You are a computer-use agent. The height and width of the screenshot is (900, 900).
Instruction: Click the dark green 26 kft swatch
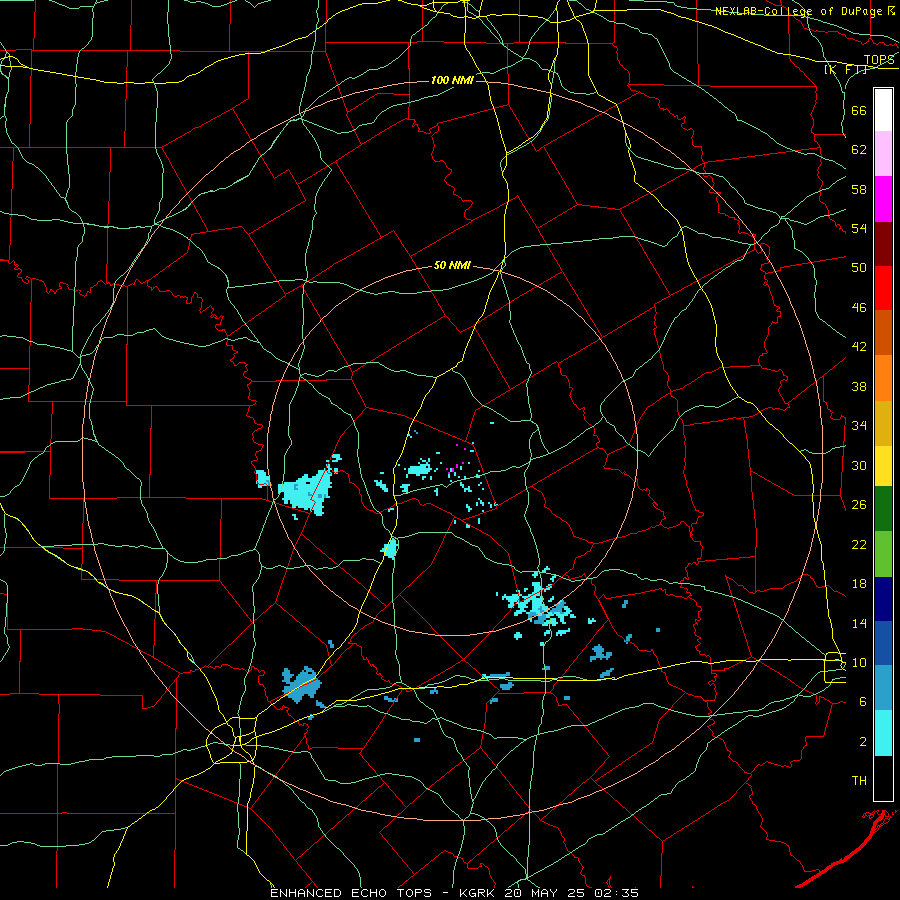tap(883, 509)
